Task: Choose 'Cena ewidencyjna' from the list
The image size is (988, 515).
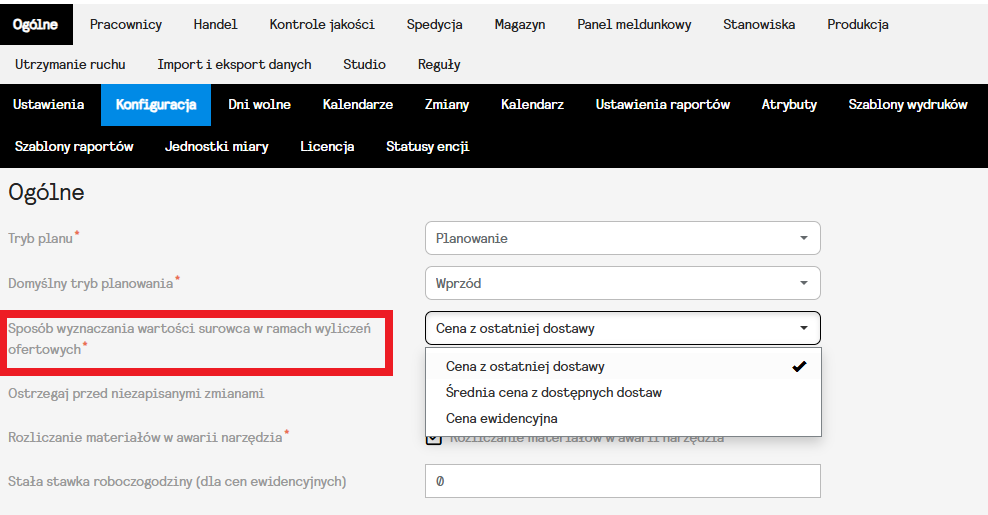Action: [x=501, y=418]
